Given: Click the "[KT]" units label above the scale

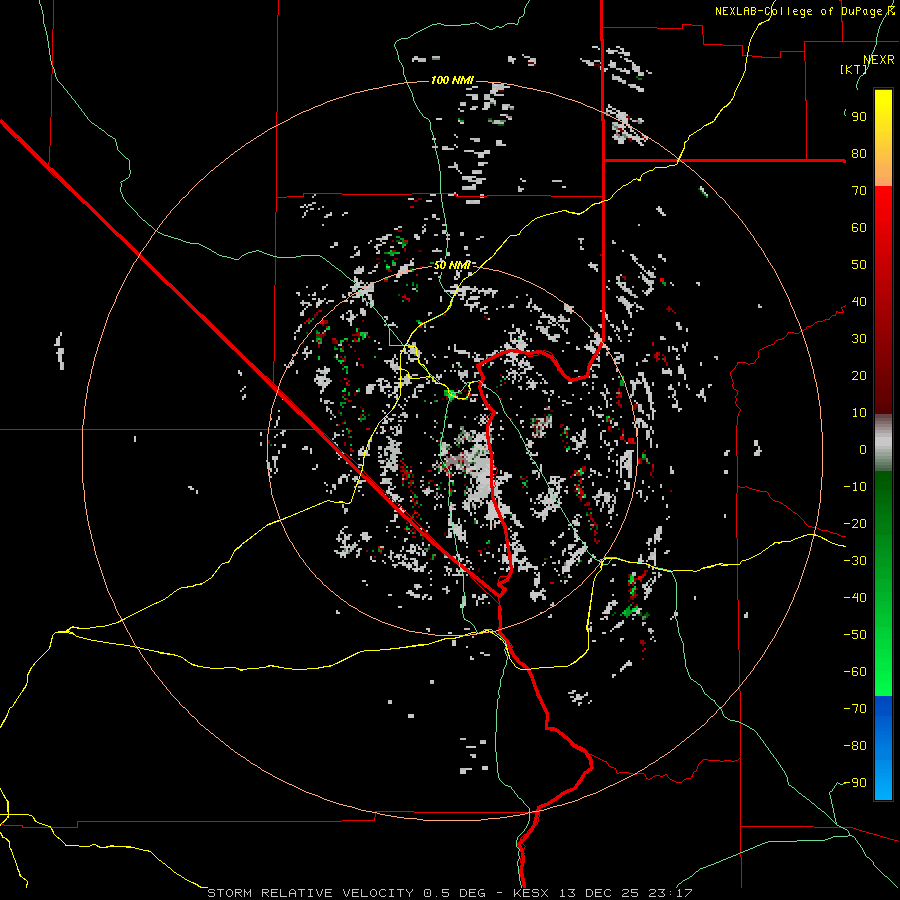Looking at the screenshot, I should 853,69.
